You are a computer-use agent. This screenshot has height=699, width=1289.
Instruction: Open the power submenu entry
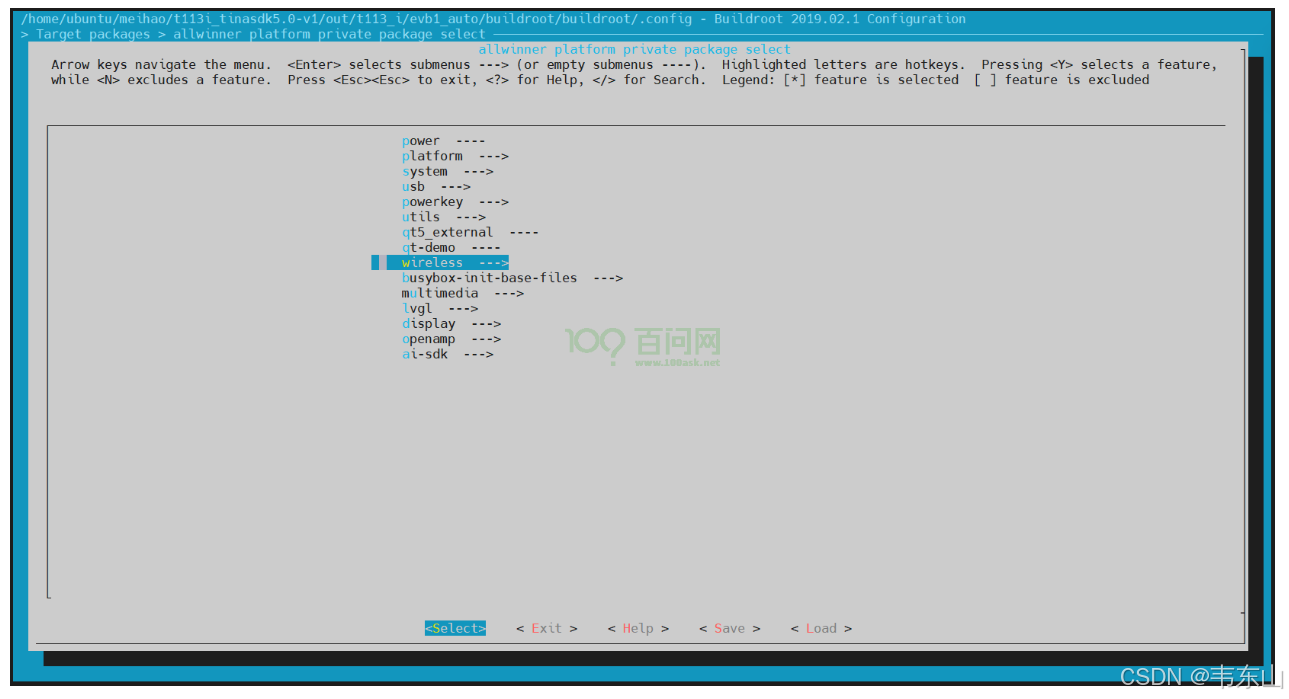443,141
